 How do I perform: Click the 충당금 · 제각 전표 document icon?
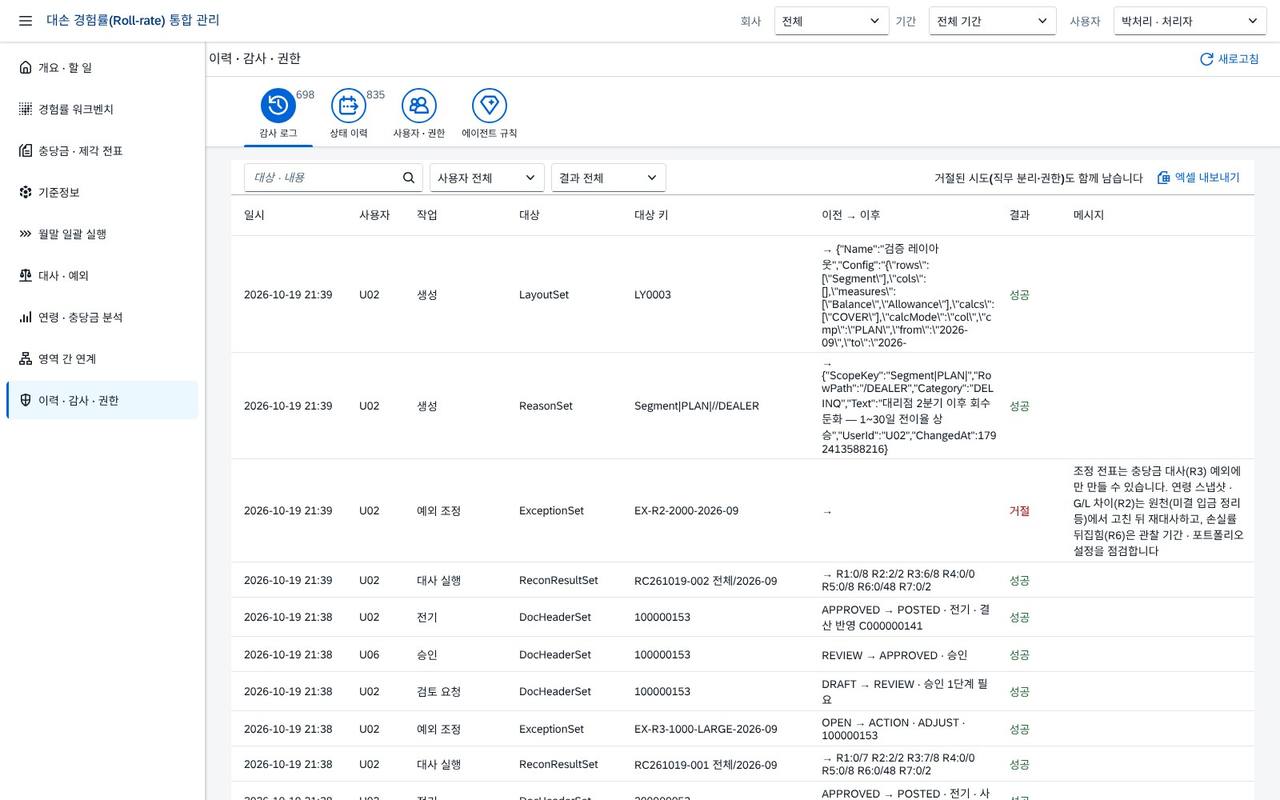pos(25,151)
